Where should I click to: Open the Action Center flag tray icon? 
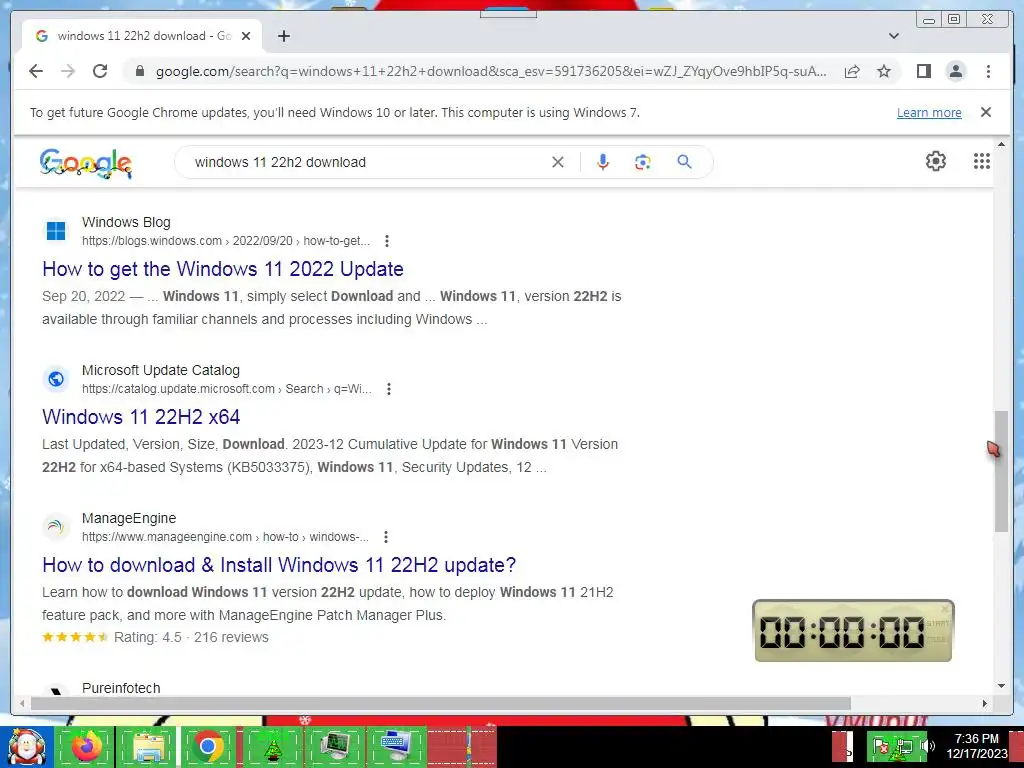[x=881, y=746]
